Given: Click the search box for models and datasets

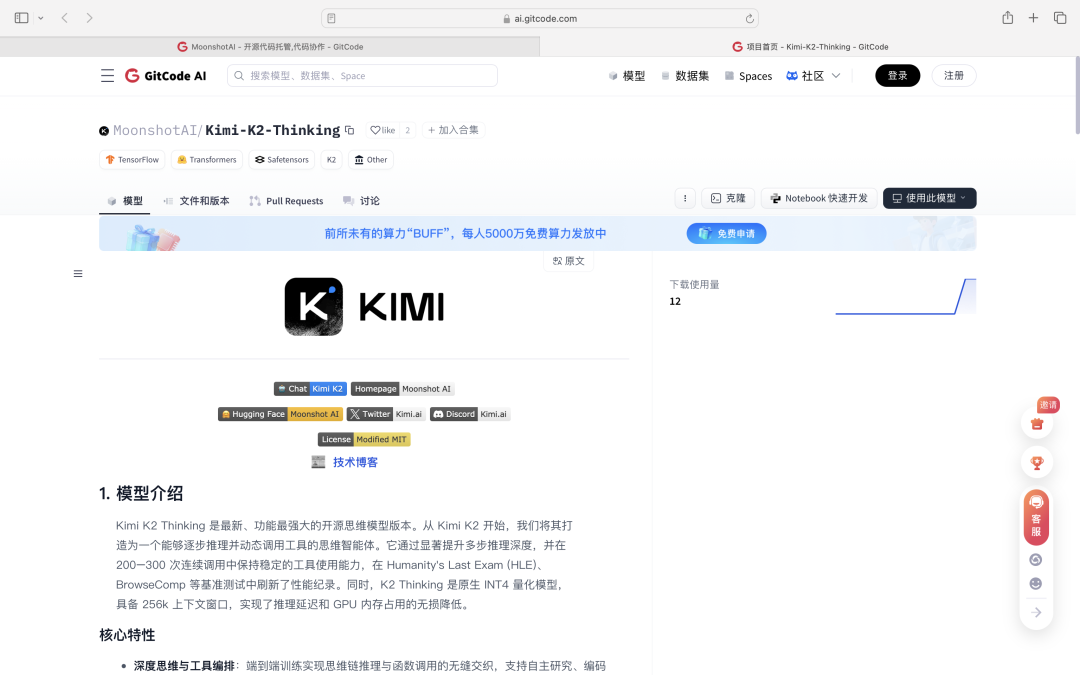Looking at the screenshot, I should (x=362, y=76).
